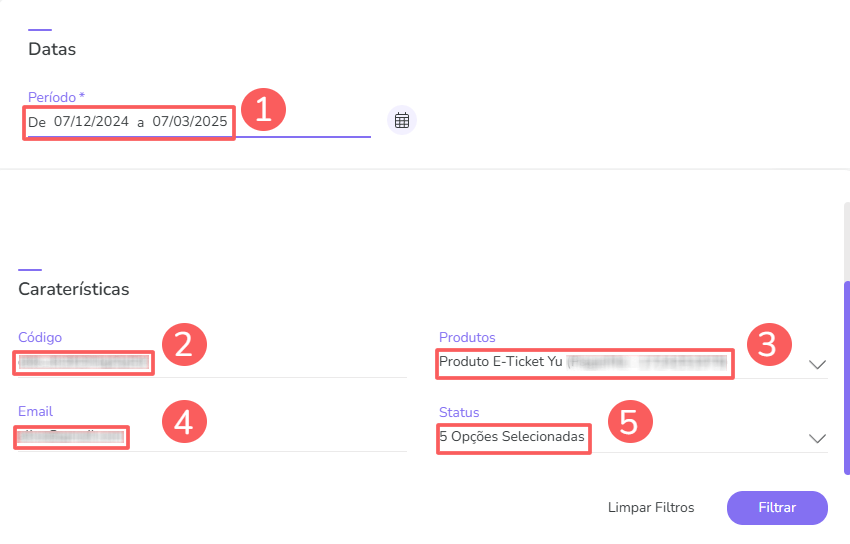Viewport: 850px width, 544px height.
Task: Open the '5 Opções Selecionadas' status selector
Action: coord(513,437)
